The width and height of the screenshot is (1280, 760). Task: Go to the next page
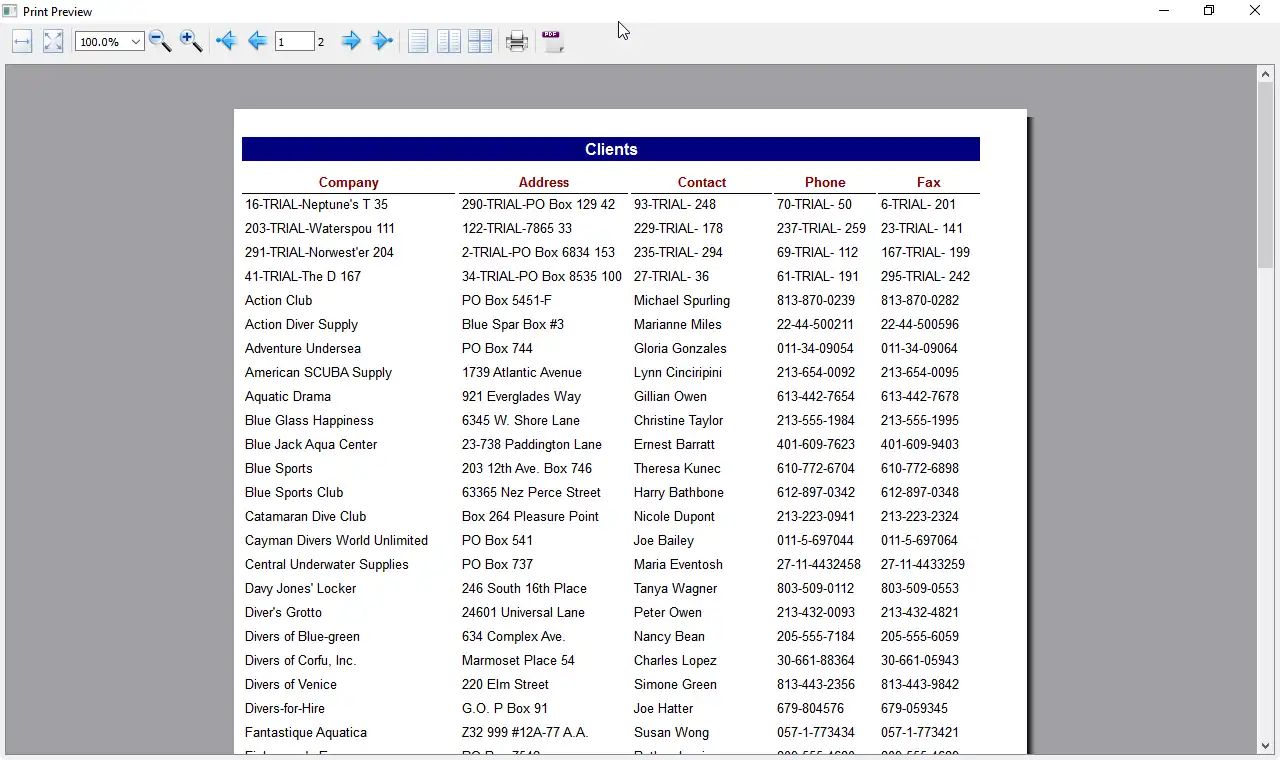tap(351, 41)
